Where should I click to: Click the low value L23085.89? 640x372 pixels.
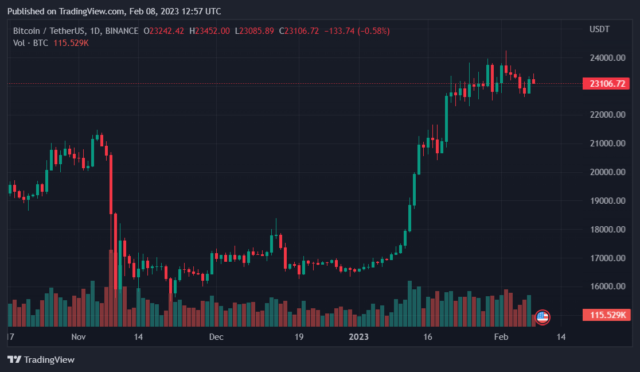[x=254, y=31]
